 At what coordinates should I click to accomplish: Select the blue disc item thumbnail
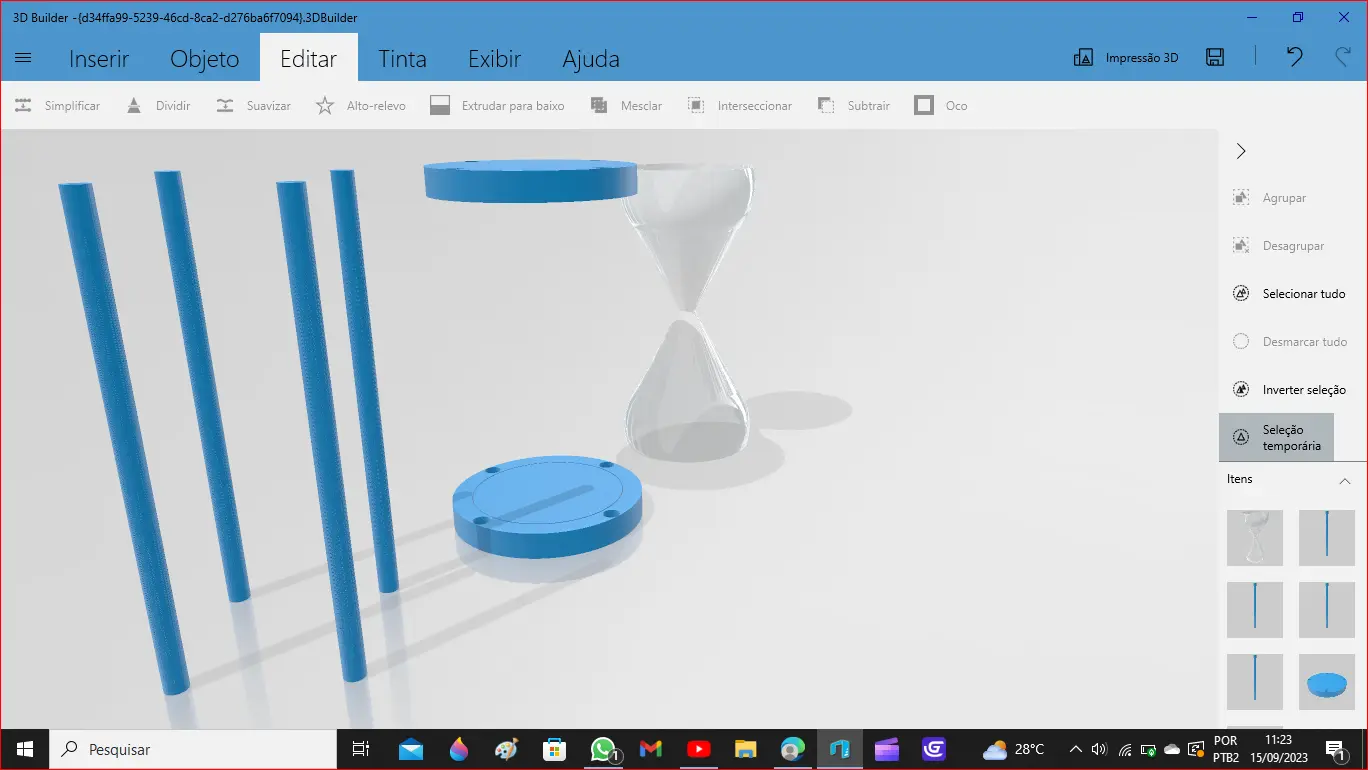pyautogui.click(x=1327, y=682)
